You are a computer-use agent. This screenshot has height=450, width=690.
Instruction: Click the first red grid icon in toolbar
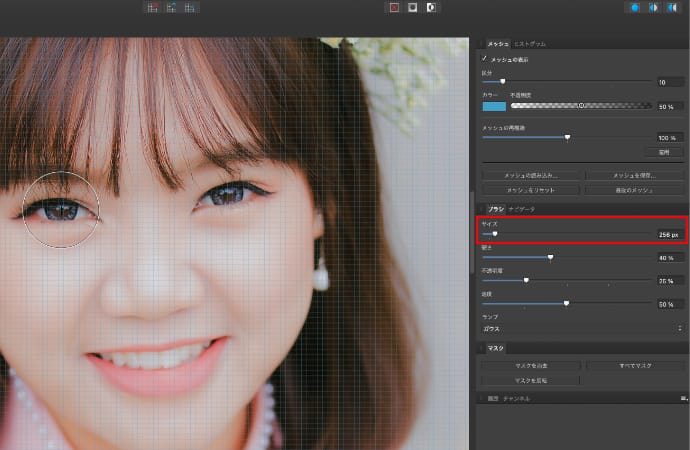point(153,7)
